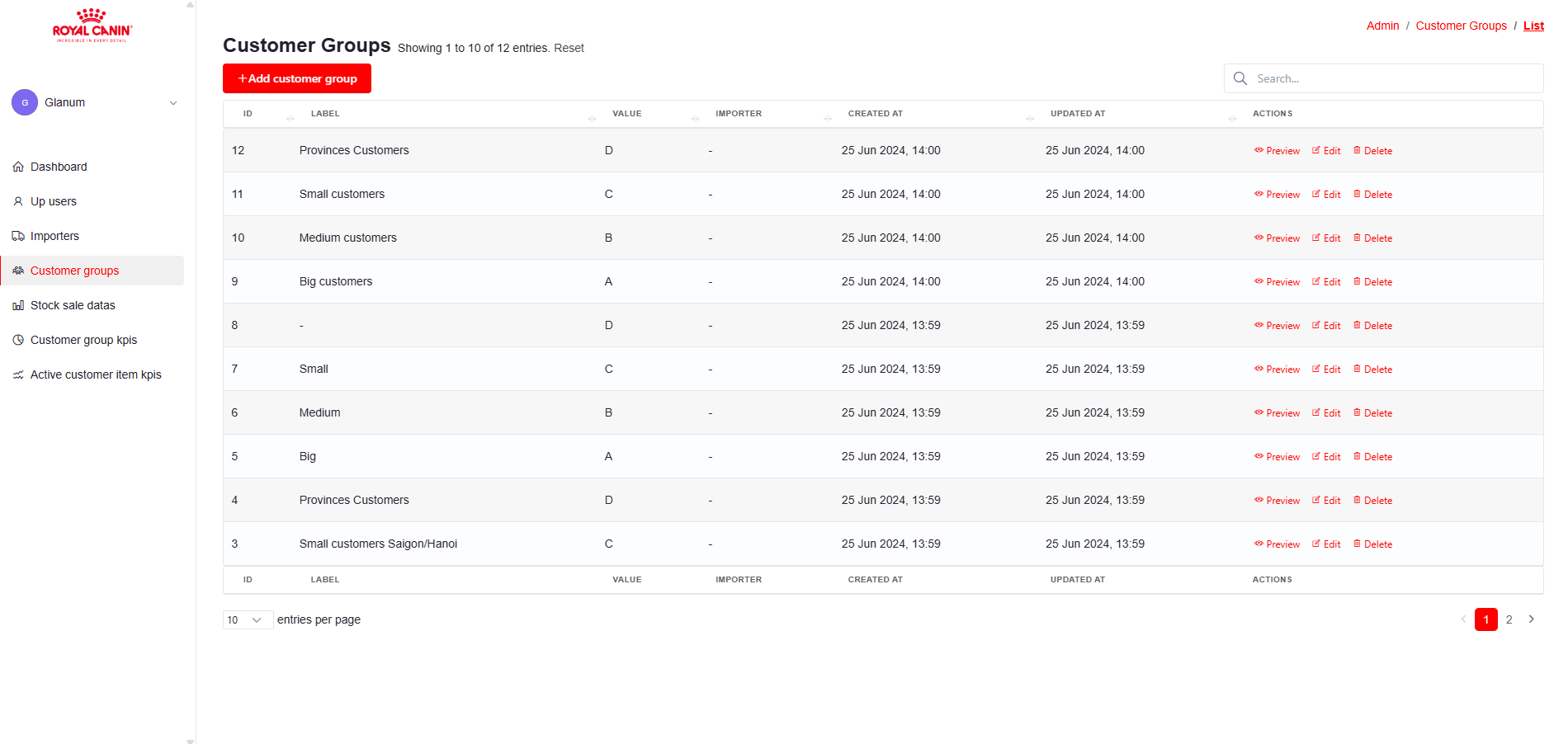Click the Reset link beside entries count

[x=569, y=48]
